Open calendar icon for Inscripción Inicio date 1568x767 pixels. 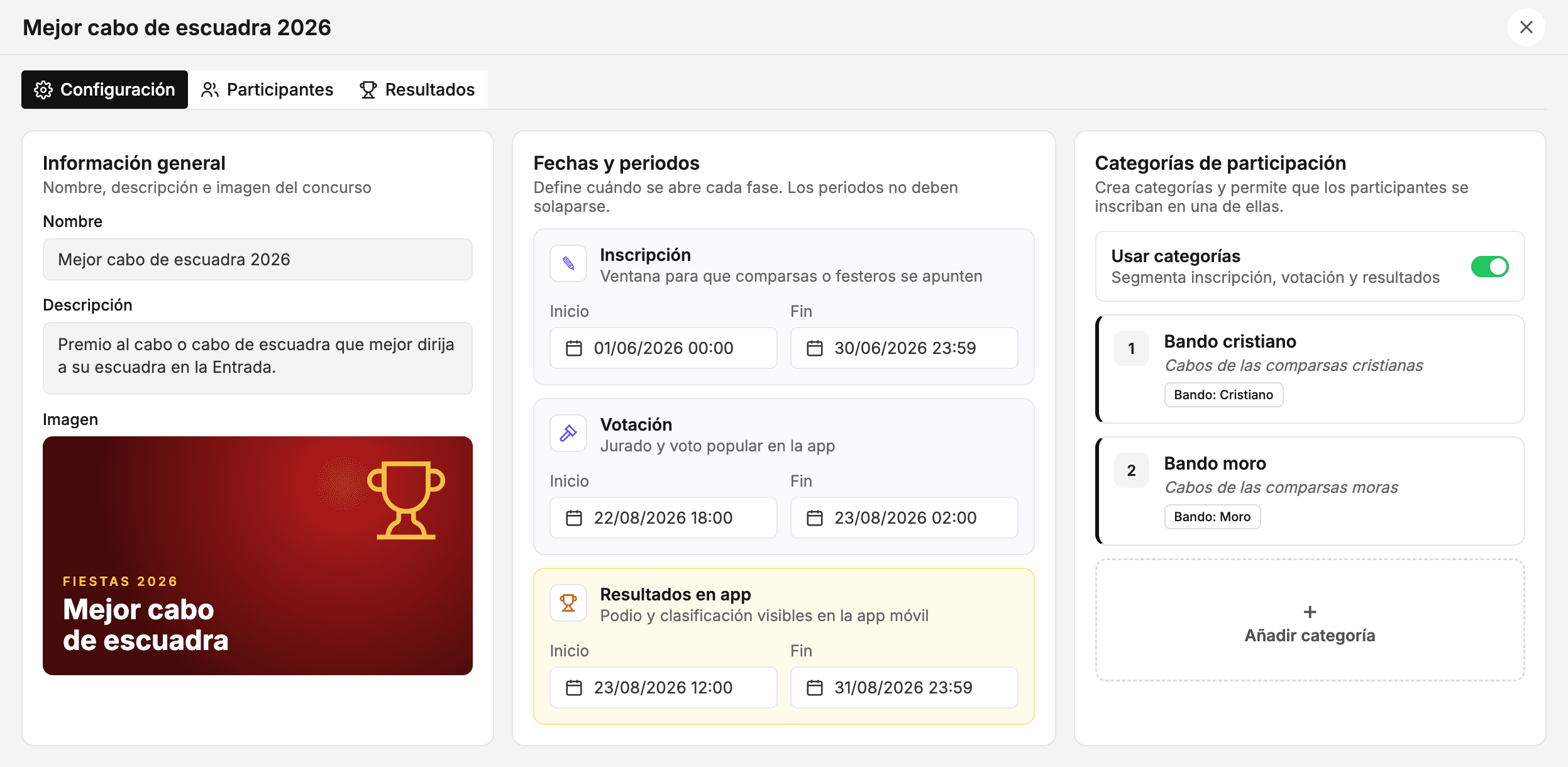pyautogui.click(x=574, y=348)
